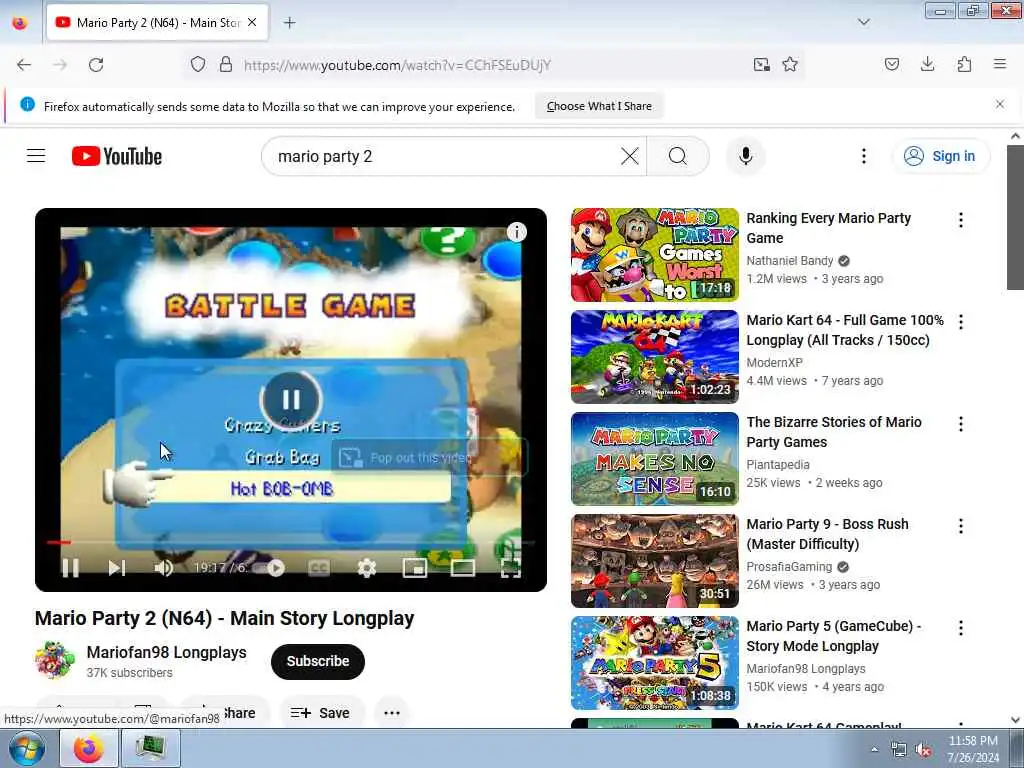Enter full screen mode
The height and width of the screenshot is (768, 1024).
pos(511,568)
